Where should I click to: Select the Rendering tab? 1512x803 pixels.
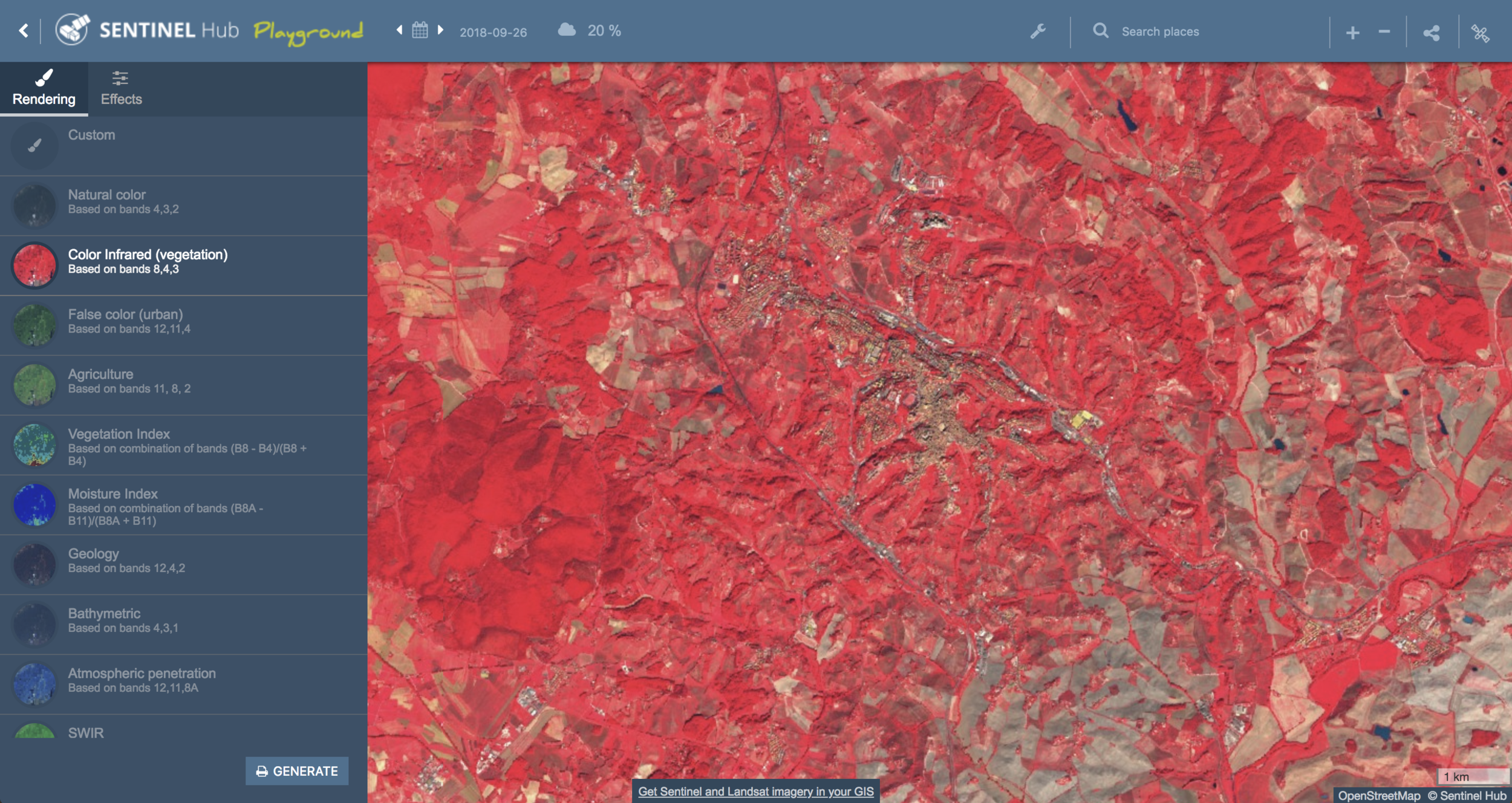click(x=44, y=89)
